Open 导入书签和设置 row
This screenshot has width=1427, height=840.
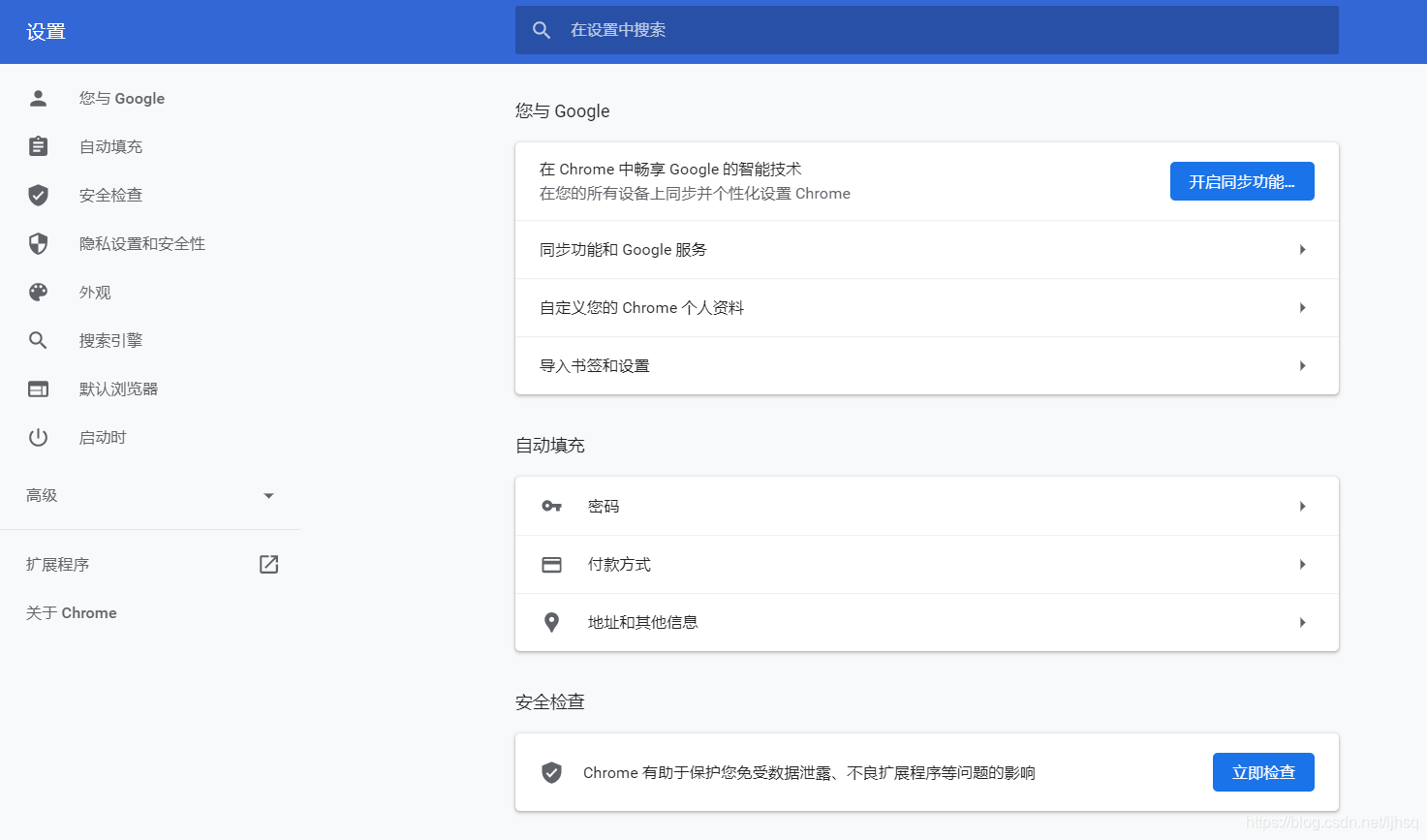[927, 365]
